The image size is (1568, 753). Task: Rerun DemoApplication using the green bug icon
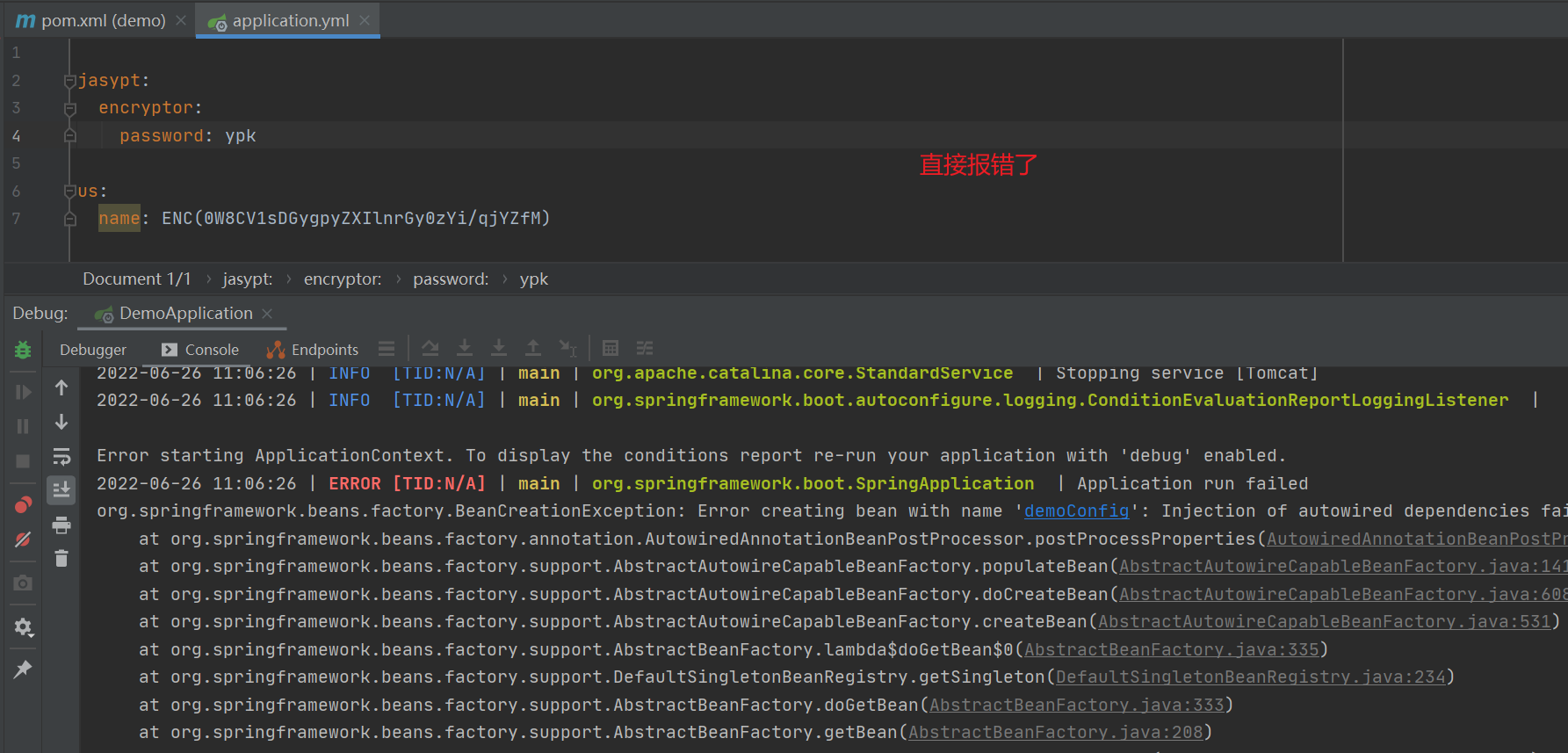click(23, 351)
